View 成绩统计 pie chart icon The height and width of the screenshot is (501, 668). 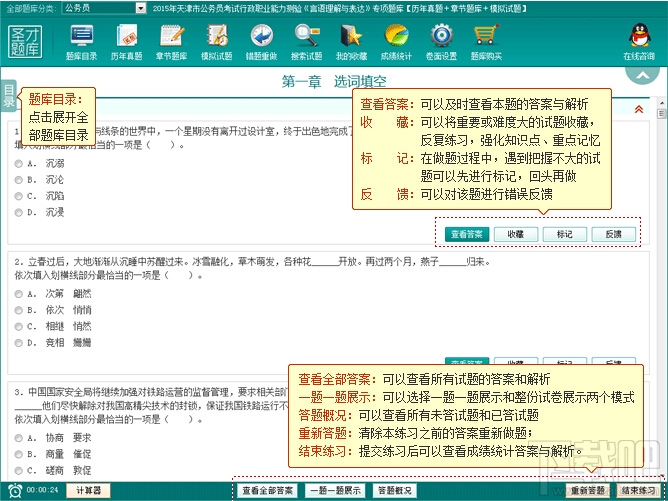pos(396,42)
